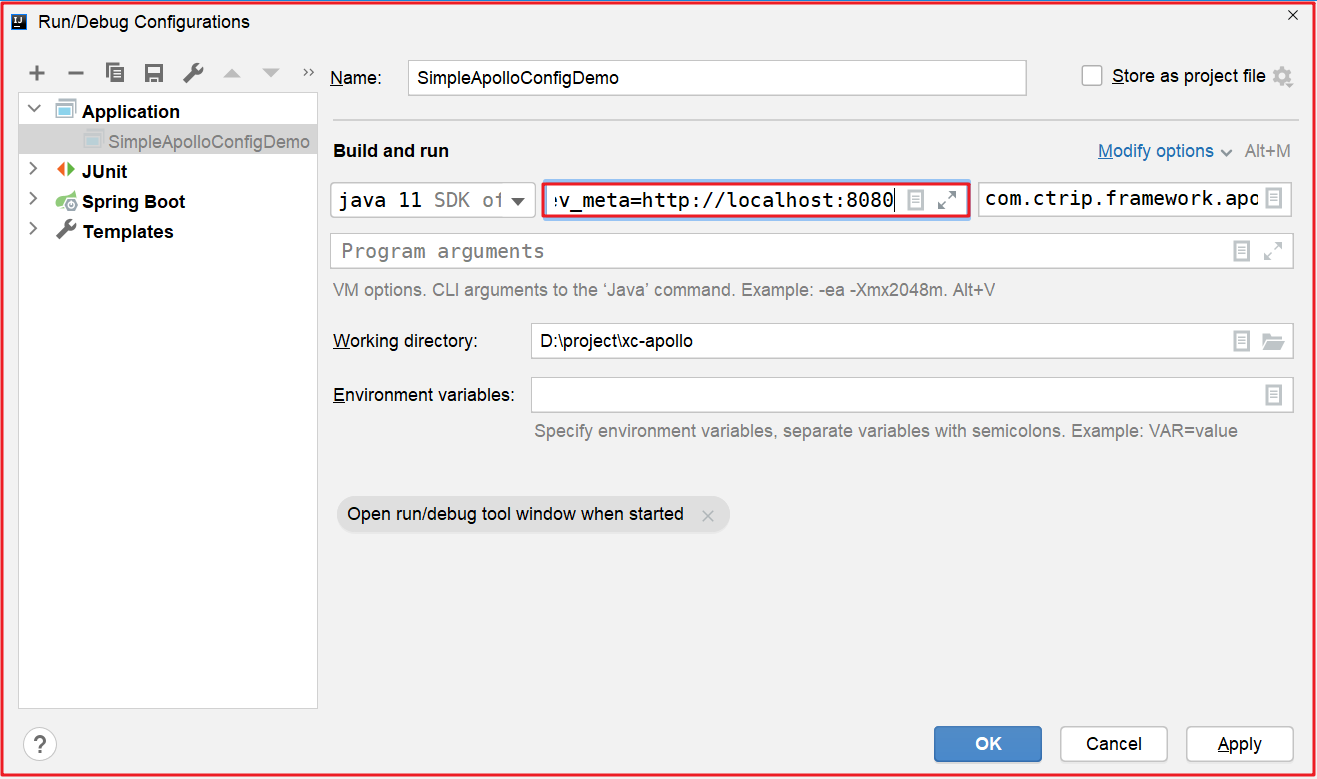Click the Program arguments input field

tap(780, 251)
